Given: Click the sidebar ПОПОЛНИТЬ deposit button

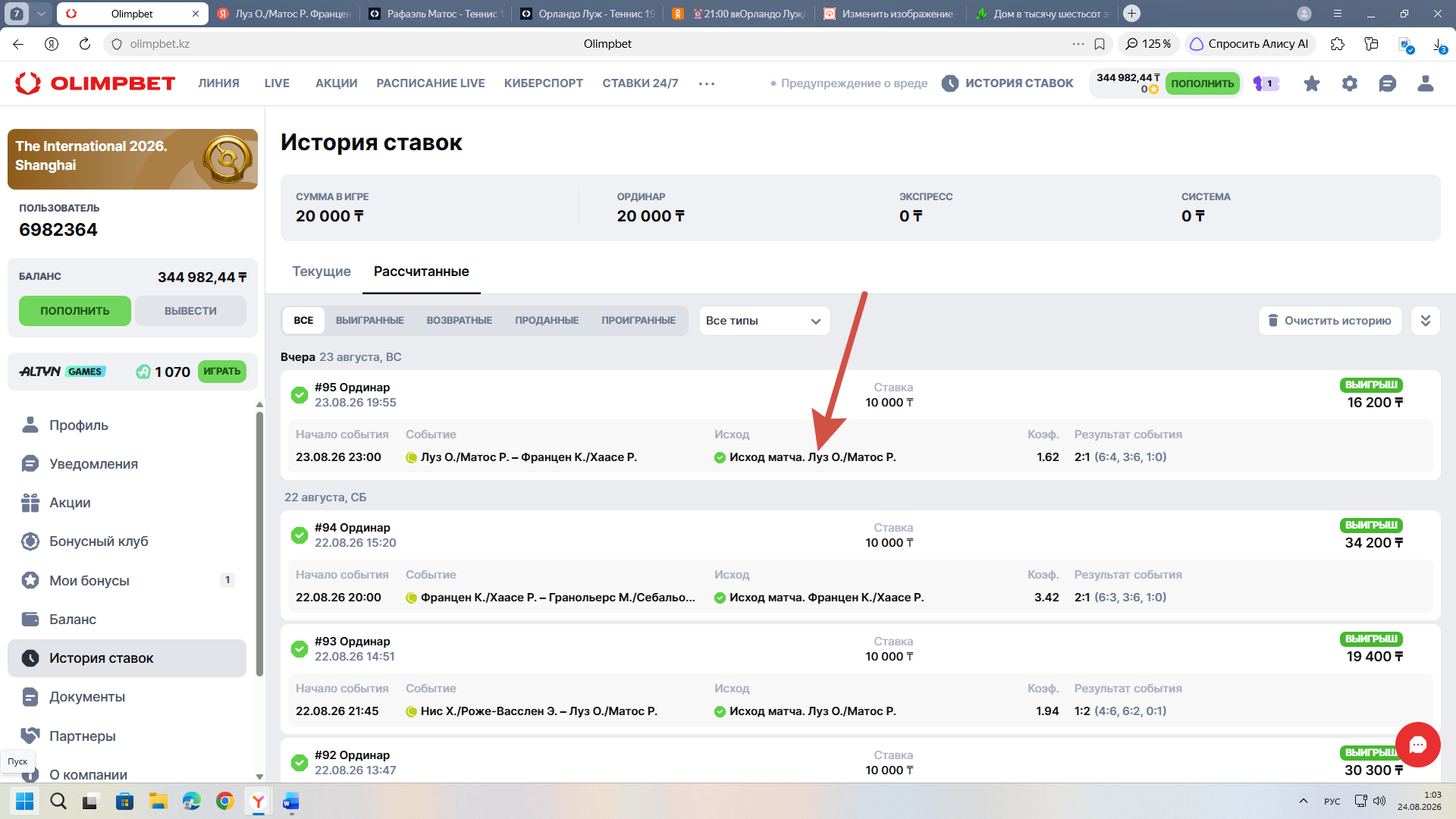Looking at the screenshot, I should [74, 311].
